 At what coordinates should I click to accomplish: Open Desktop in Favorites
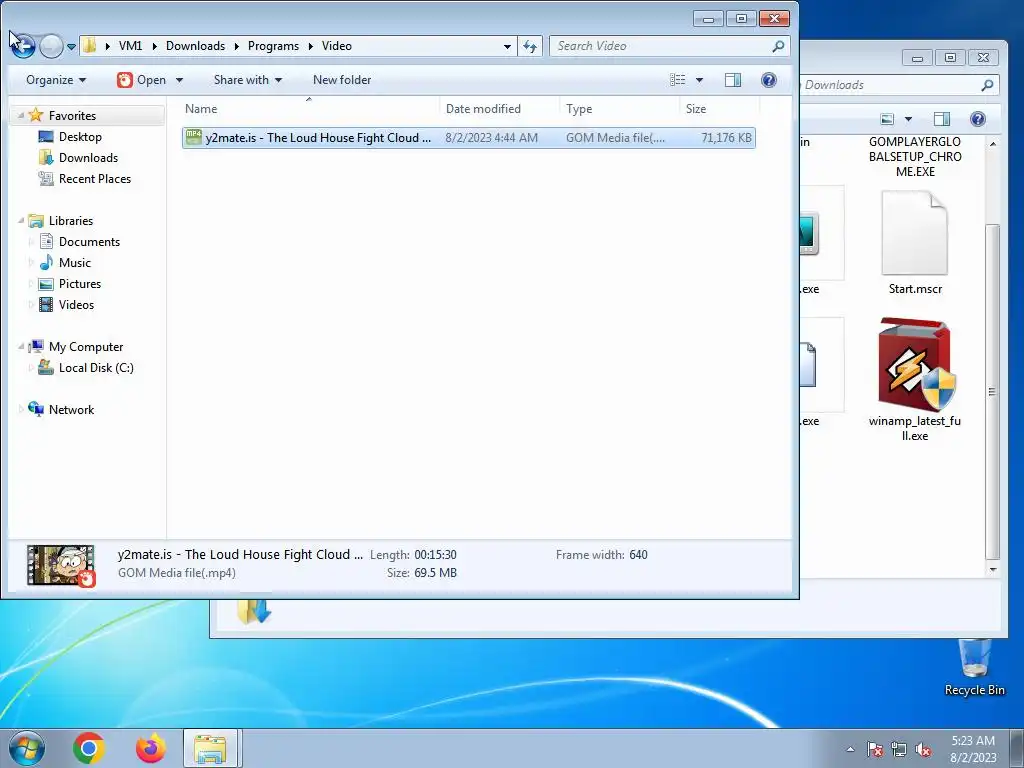[x=80, y=136]
